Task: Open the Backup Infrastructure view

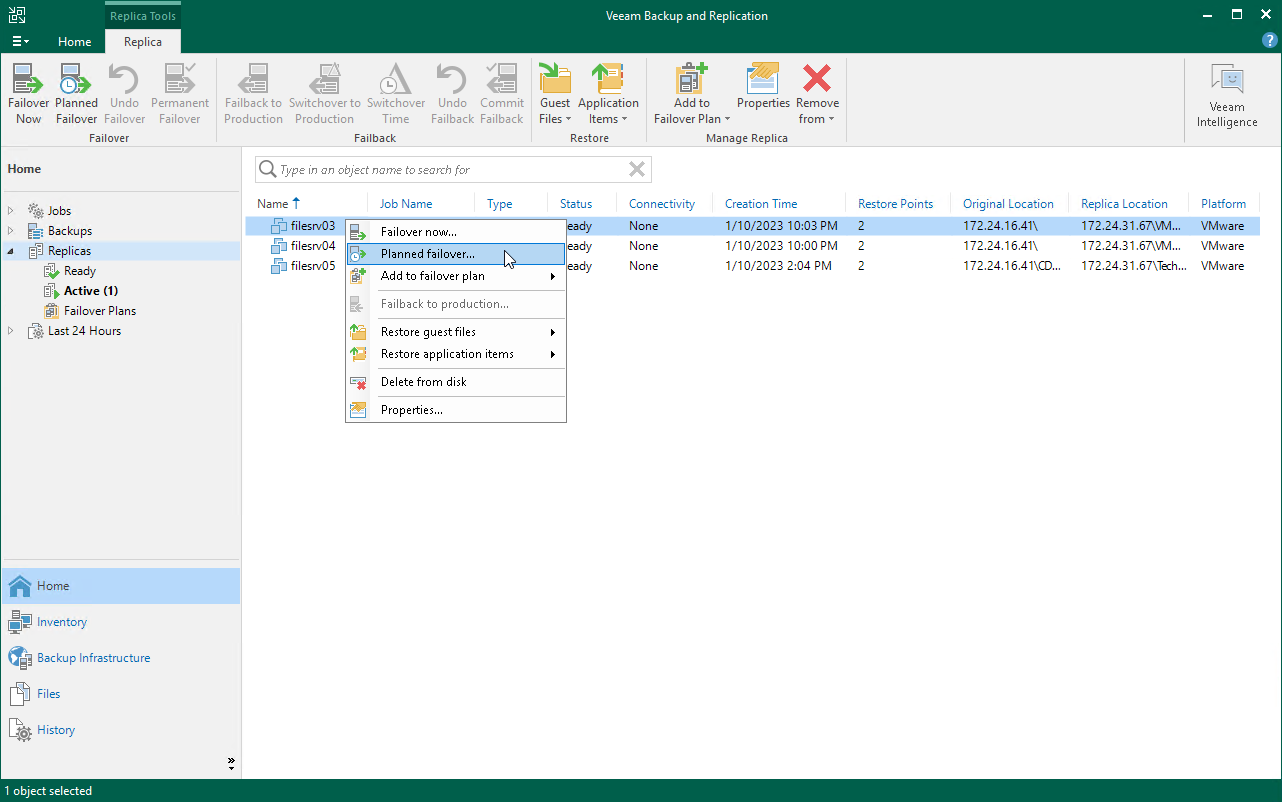Action: click(121, 658)
